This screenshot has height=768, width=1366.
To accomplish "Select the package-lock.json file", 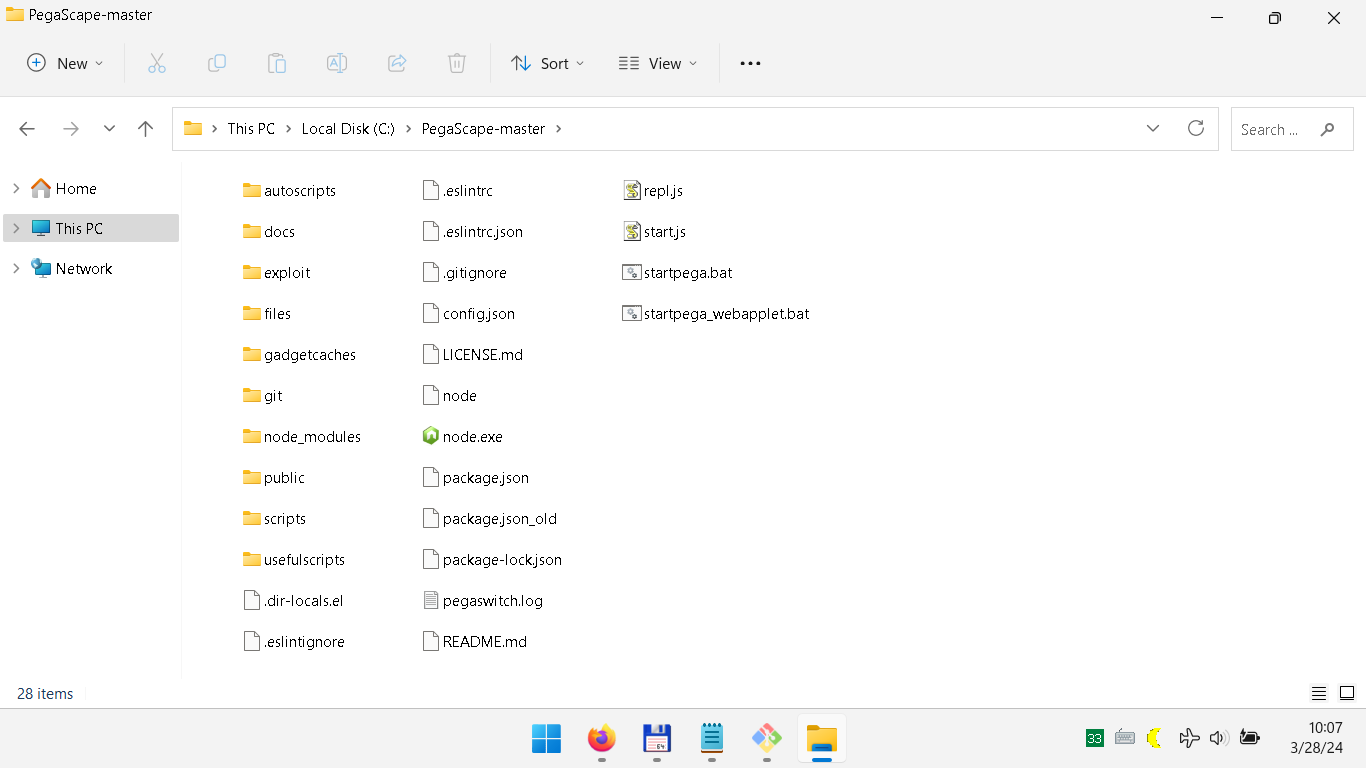I will (493, 559).
